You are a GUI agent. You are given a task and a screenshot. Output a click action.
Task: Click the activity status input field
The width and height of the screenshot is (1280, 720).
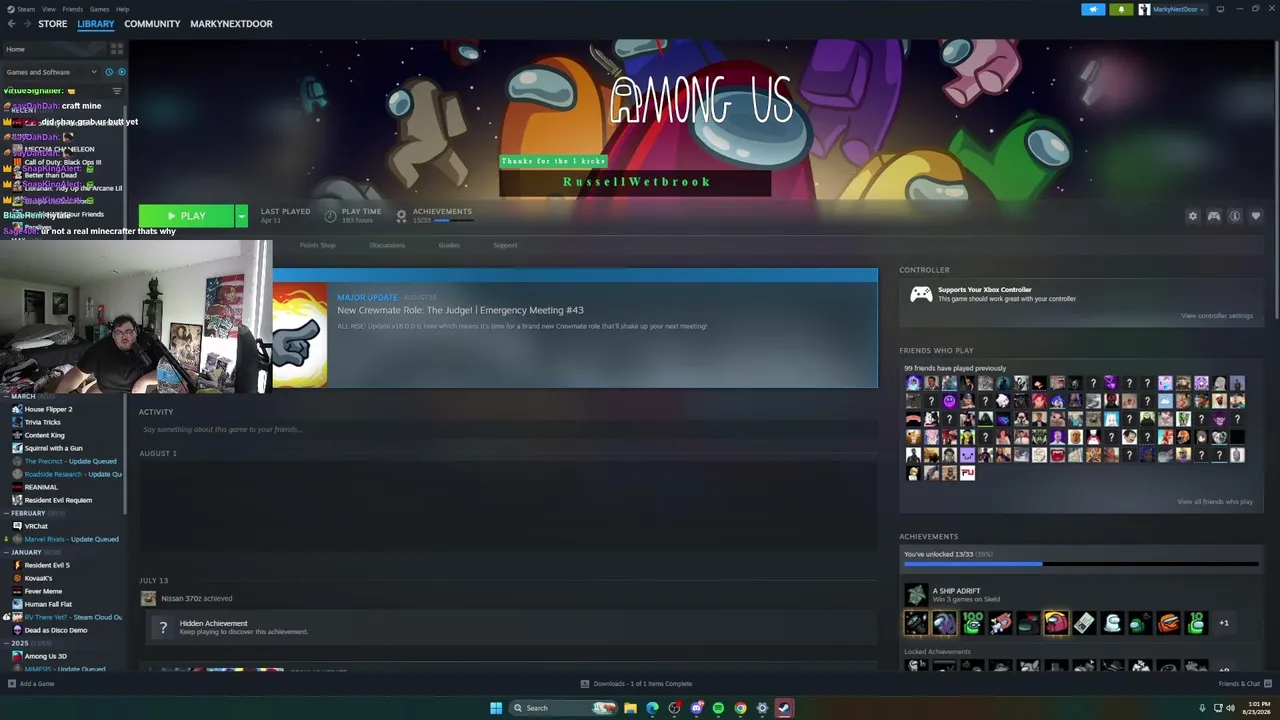(508, 430)
